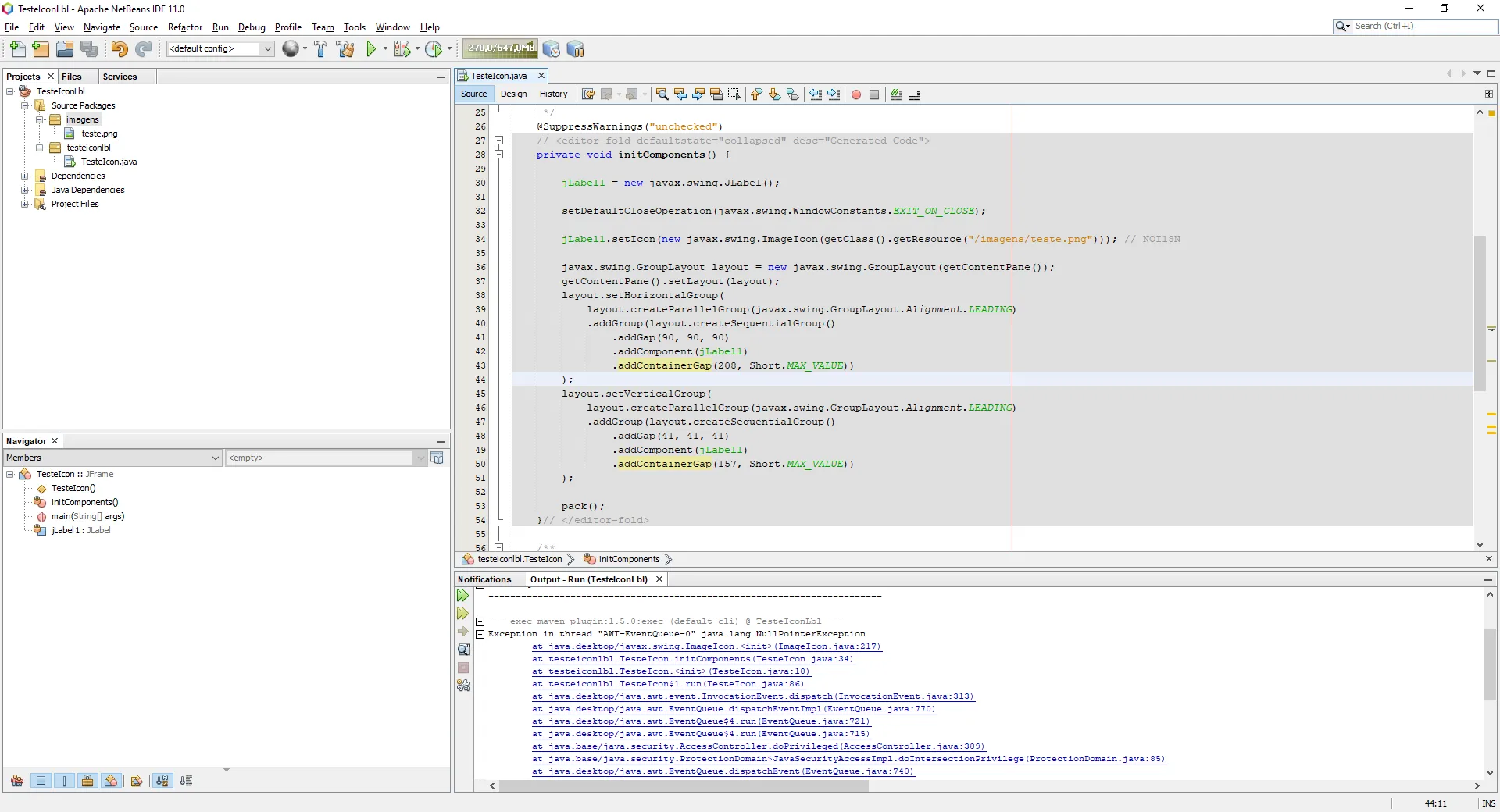Re-run the output with the green double arrow
This screenshot has width=1500, height=812.
[463, 596]
